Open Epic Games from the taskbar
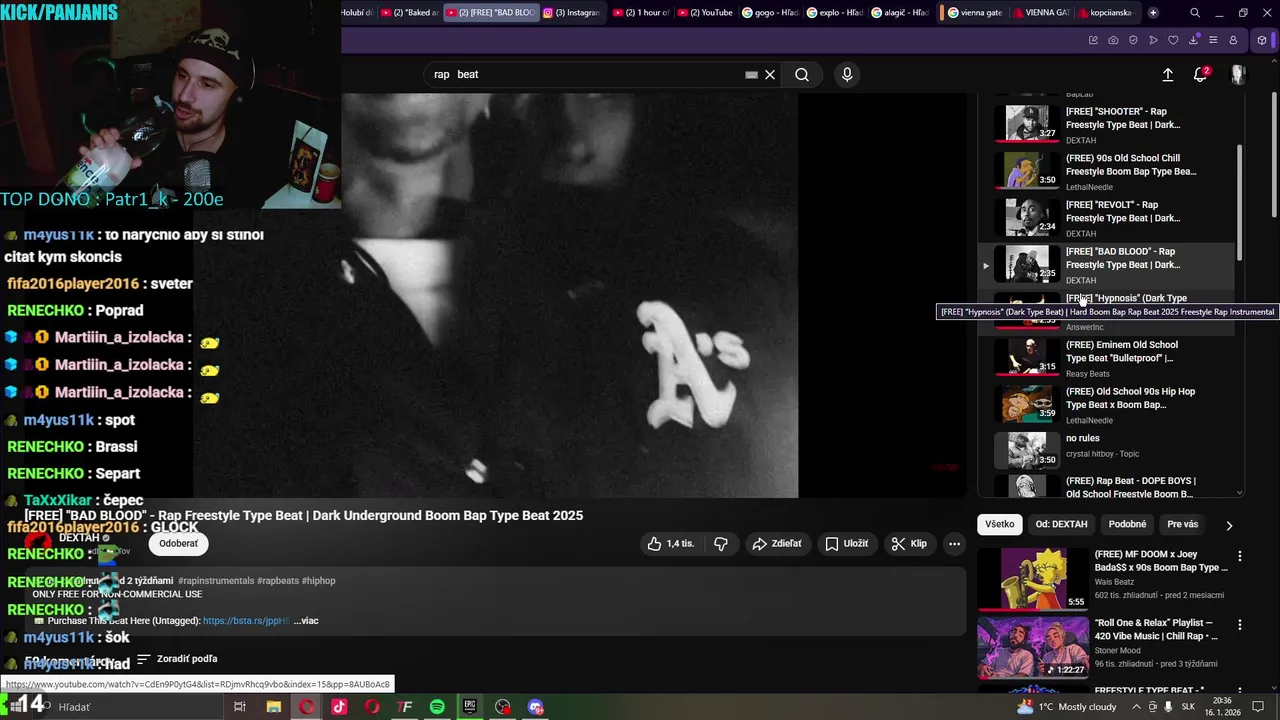Screen dimensions: 1280x720 (x=470, y=707)
